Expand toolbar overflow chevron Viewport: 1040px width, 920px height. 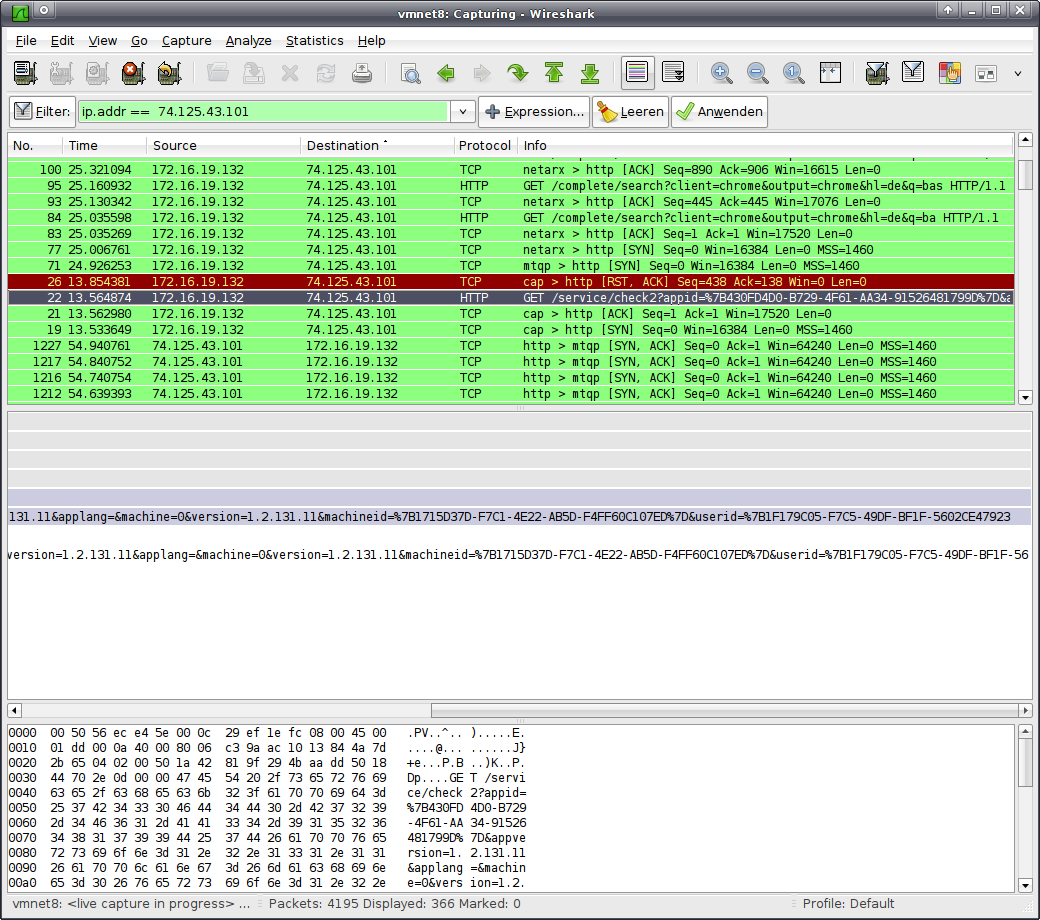(x=1018, y=74)
